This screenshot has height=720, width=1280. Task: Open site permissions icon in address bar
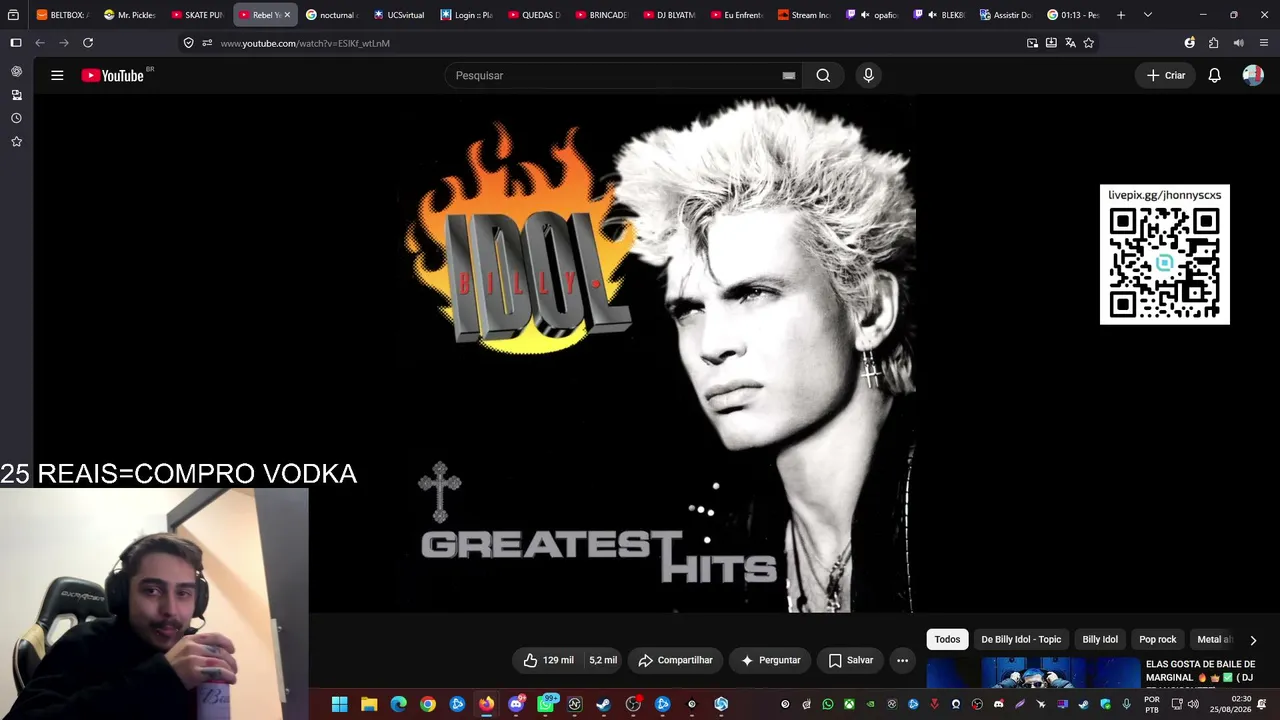tap(207, 43)
